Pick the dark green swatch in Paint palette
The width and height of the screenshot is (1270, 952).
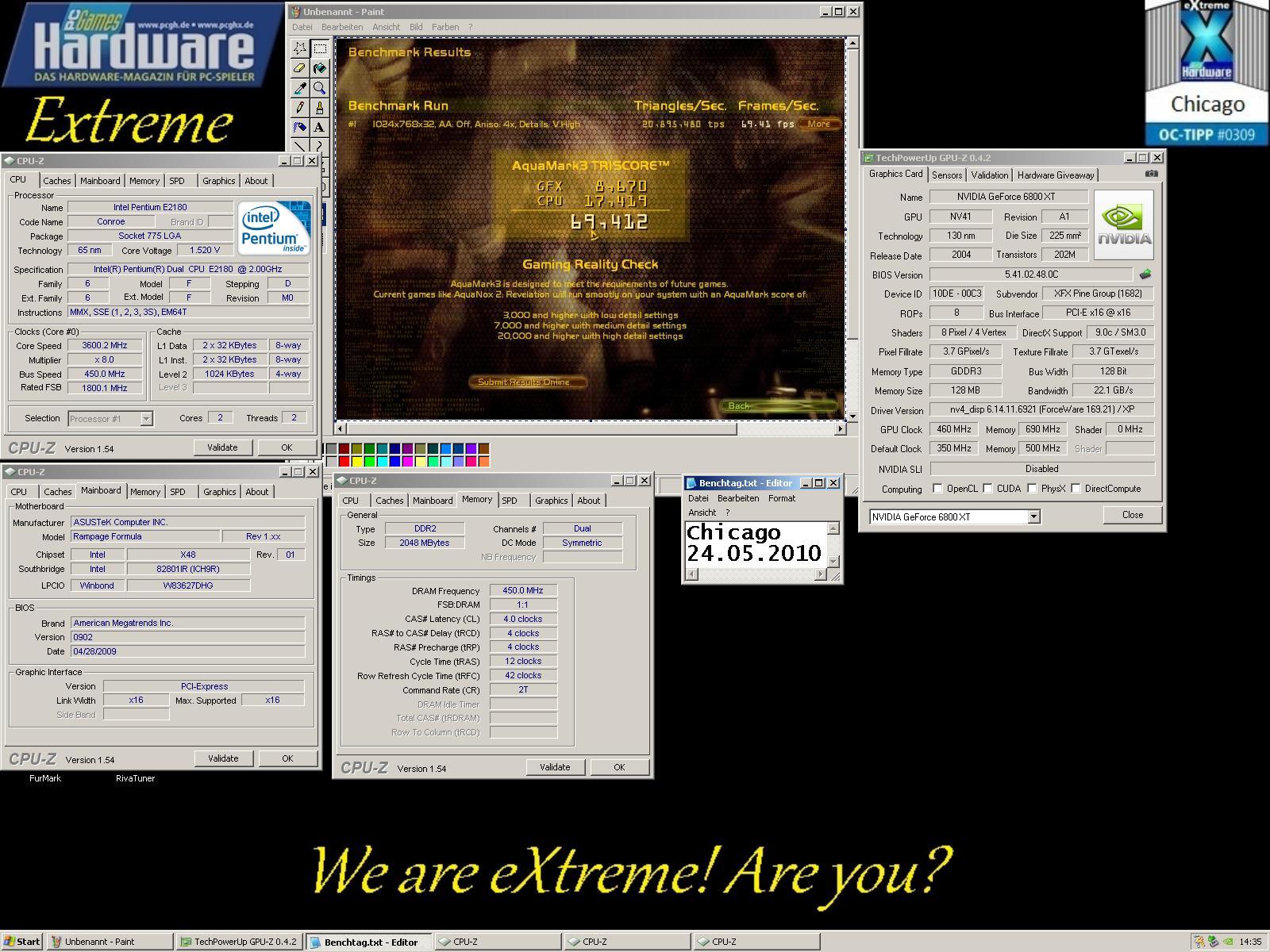[x=370, y=449]
